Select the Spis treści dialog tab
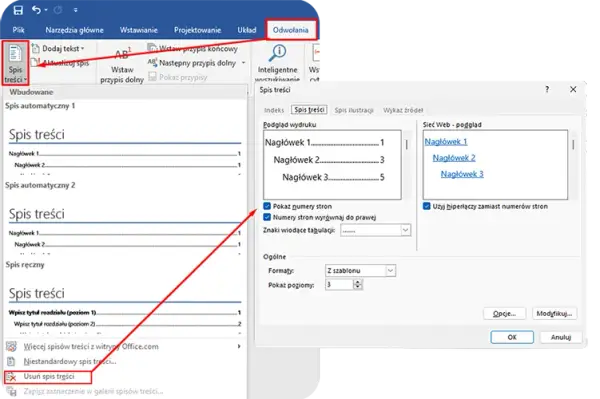This screenshot has width=600, height=399. click(x=309, y=110)
